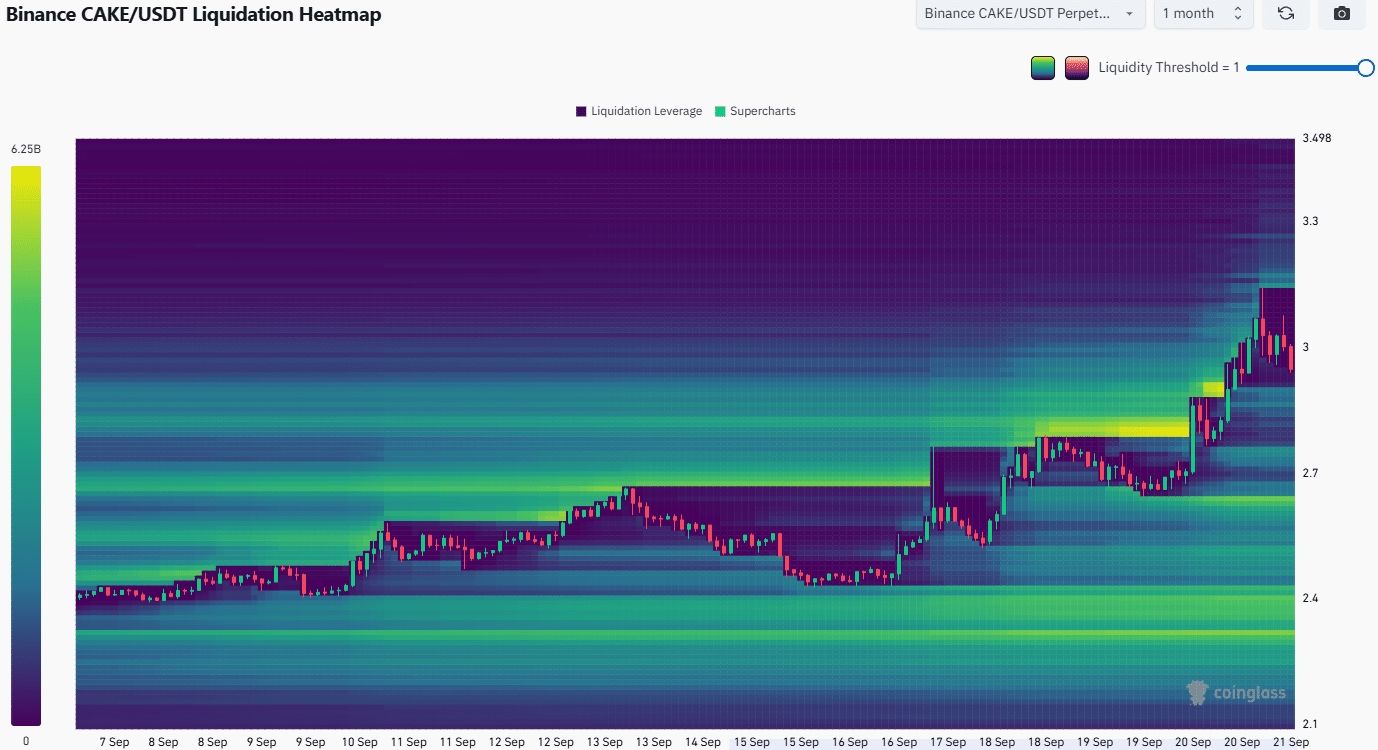Click the 6.25B color scale maximum label
Viewport: 1378px width, 750px height.
26,149
